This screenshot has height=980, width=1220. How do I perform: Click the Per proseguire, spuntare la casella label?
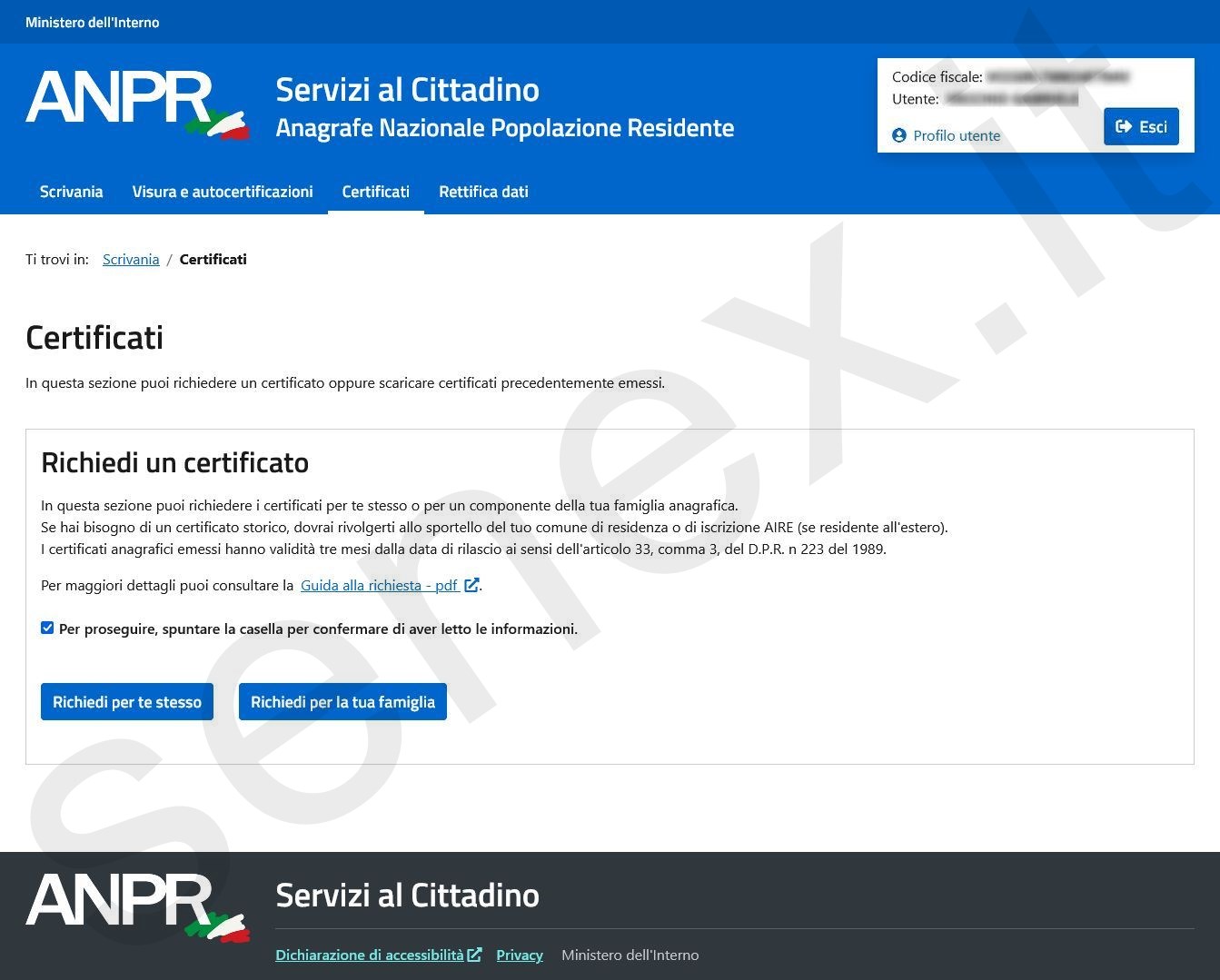pos(318,629)
